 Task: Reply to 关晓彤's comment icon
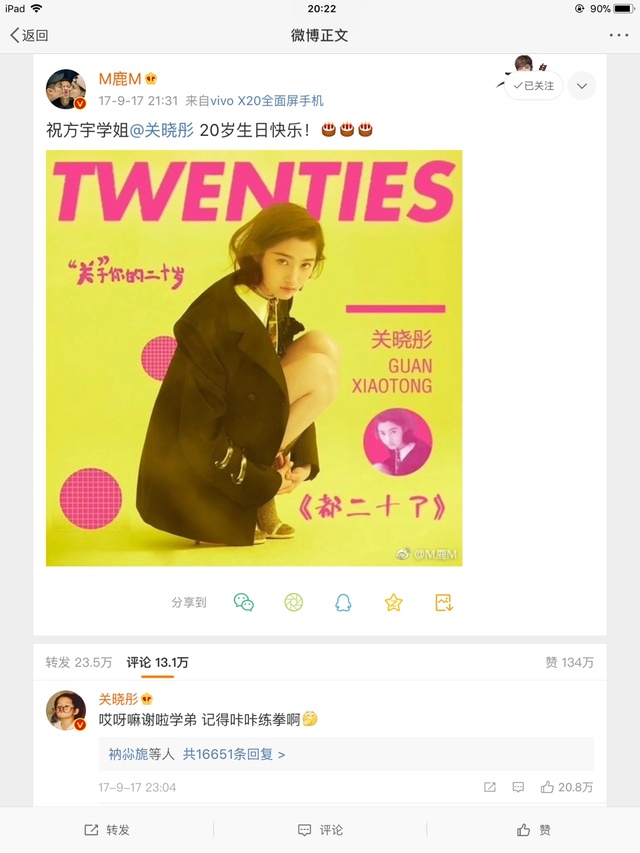519,787
